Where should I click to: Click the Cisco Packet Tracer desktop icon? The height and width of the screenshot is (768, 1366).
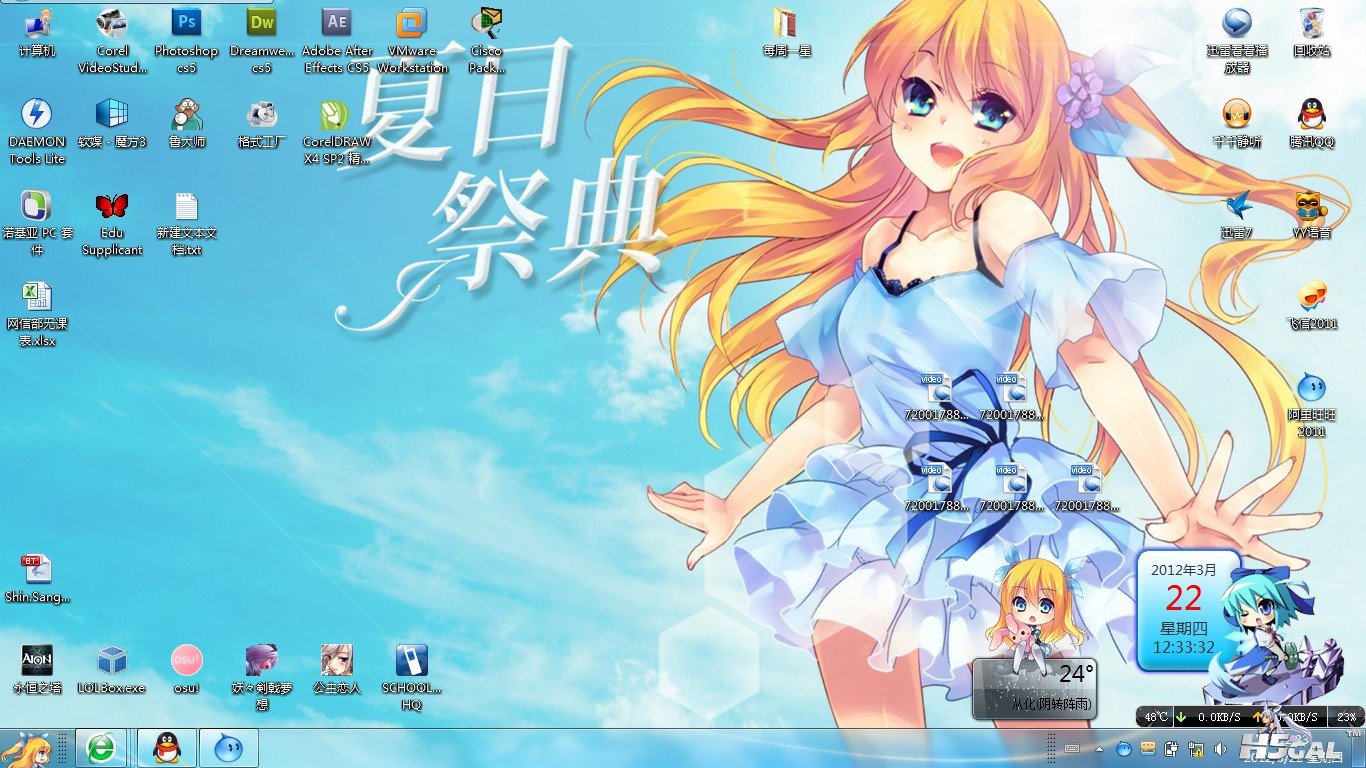(x=487, y=41)
